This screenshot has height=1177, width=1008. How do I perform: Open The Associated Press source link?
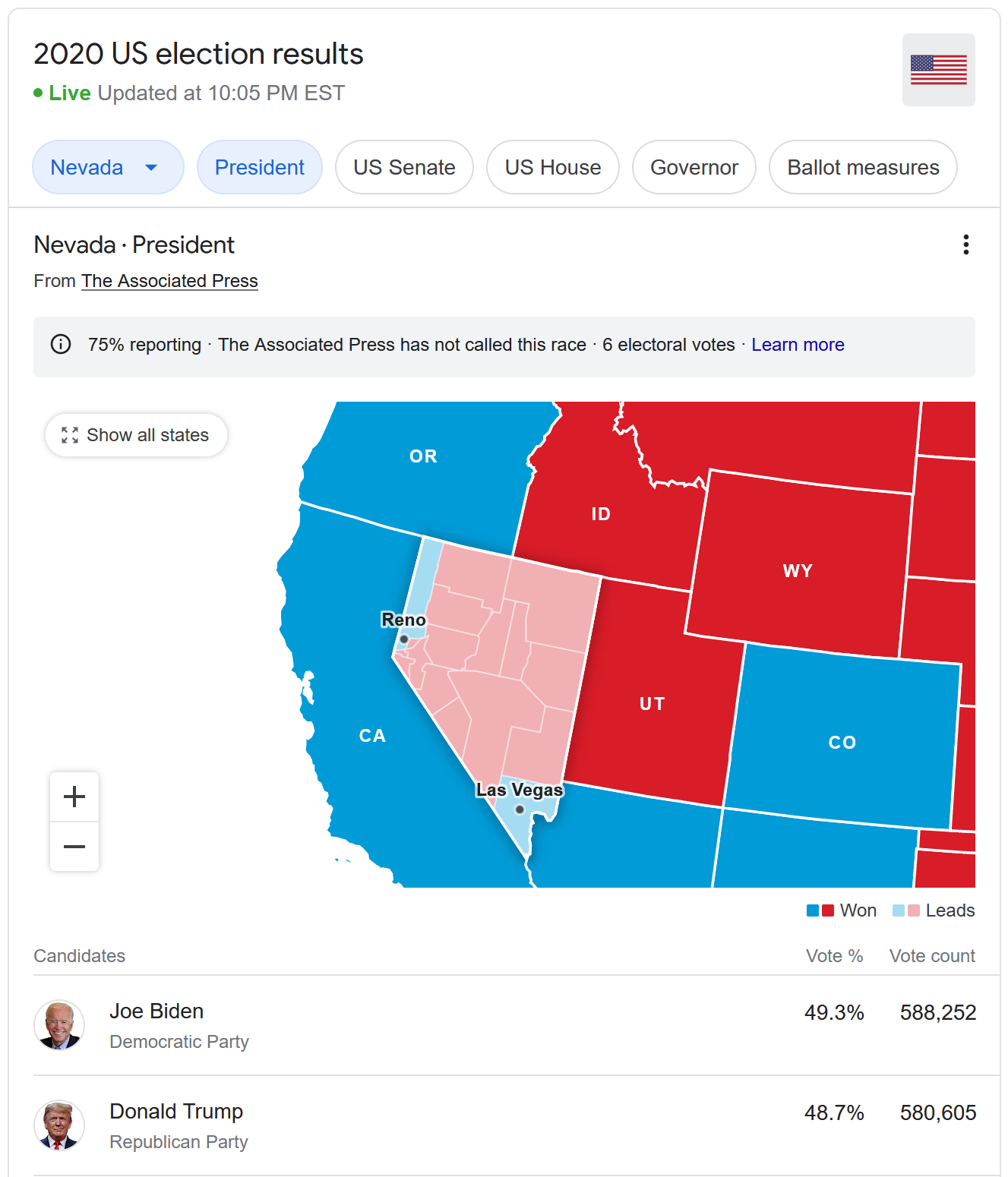[x=169, y=281]
